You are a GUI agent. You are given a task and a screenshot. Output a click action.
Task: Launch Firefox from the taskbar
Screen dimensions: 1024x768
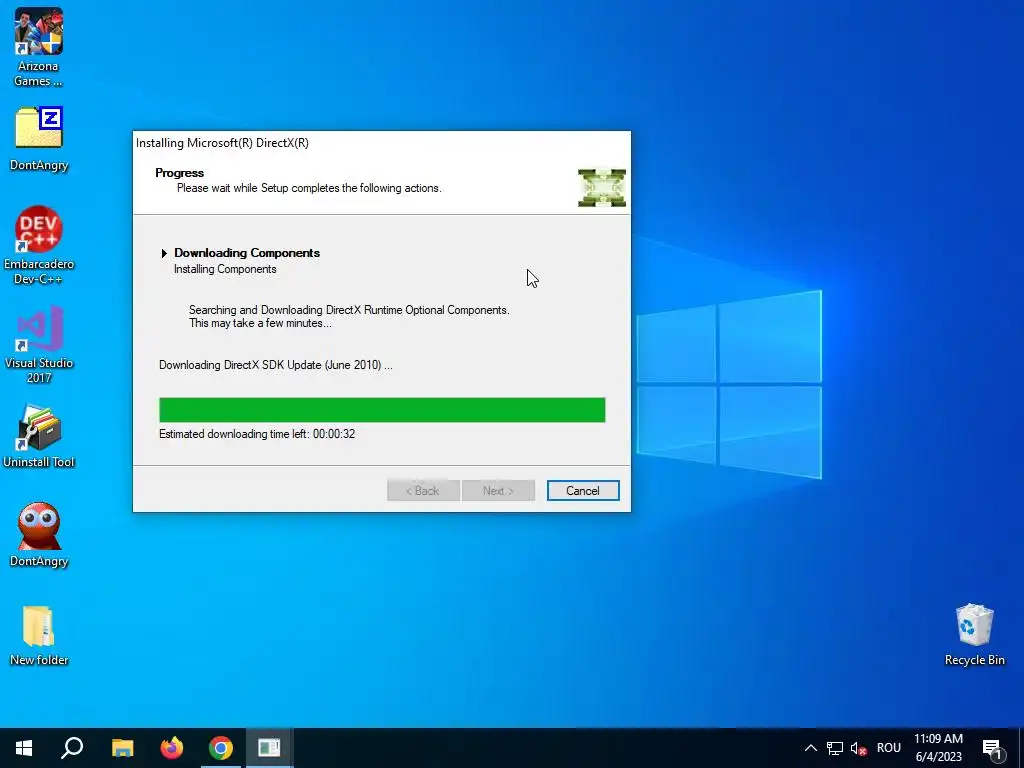[172, 748]
